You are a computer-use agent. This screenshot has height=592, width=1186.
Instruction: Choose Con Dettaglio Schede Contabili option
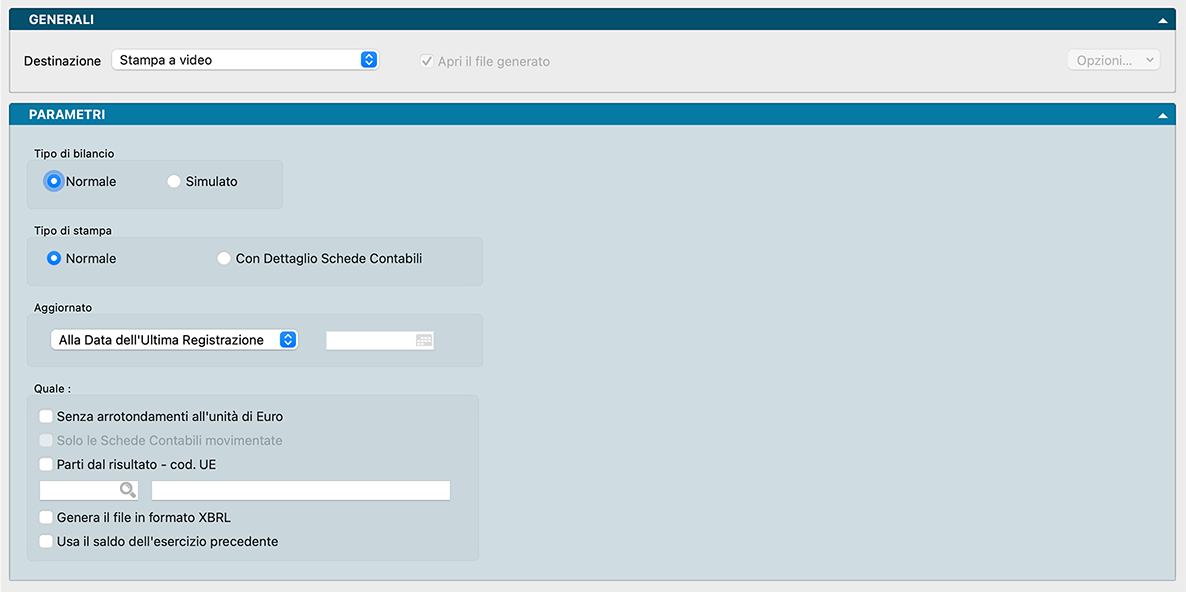224,258
